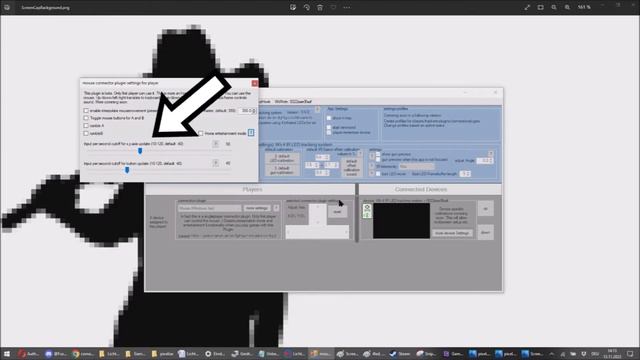Select the SN/Nom device tab in main window
This screenshot has height=360, width=640.
(293, 101)
